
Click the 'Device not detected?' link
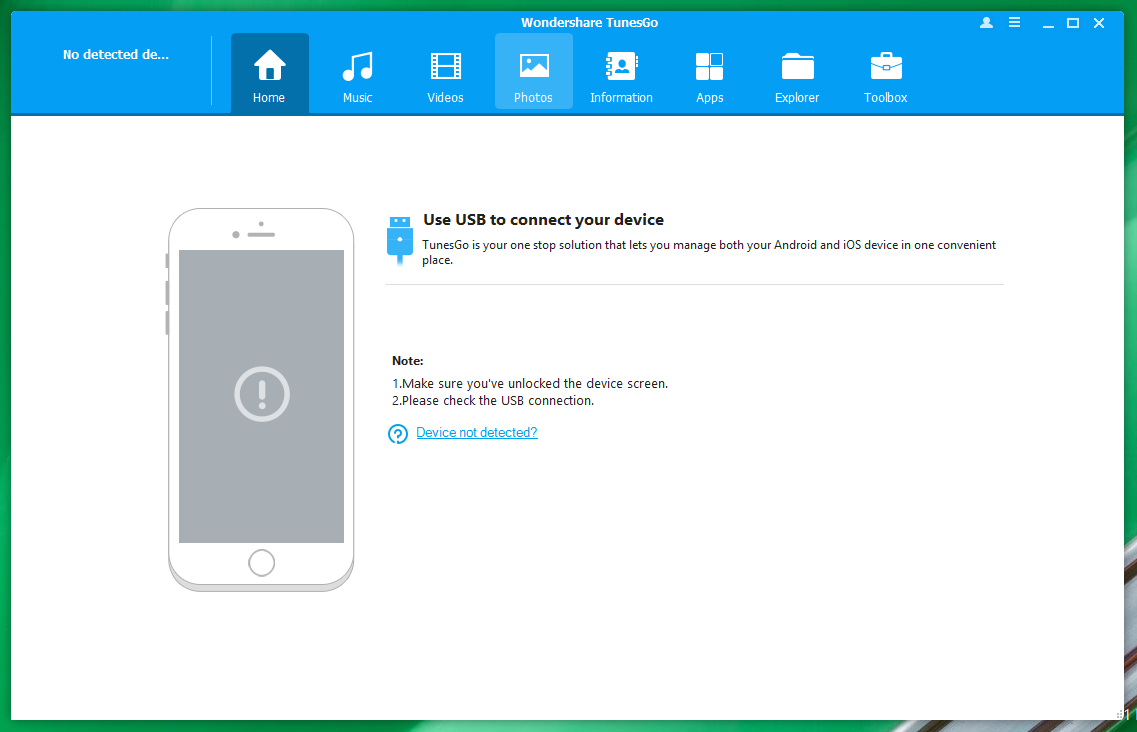coord(476,432)
